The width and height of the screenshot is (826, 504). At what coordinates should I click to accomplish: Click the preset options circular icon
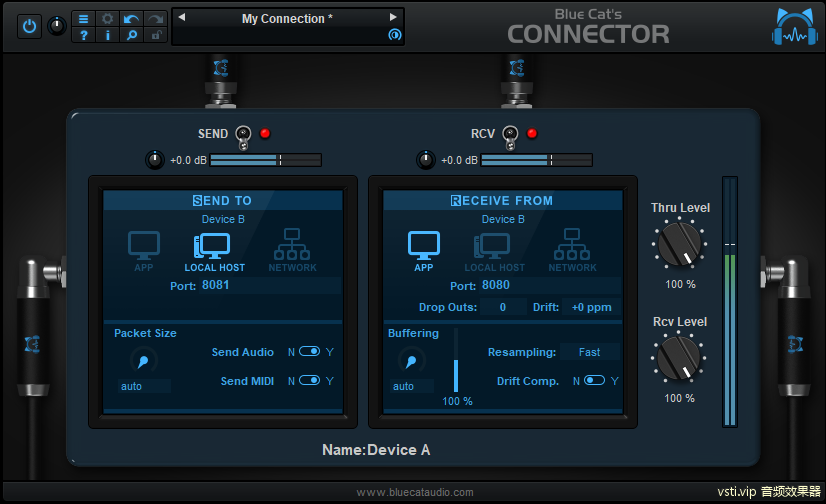[395, 35]
